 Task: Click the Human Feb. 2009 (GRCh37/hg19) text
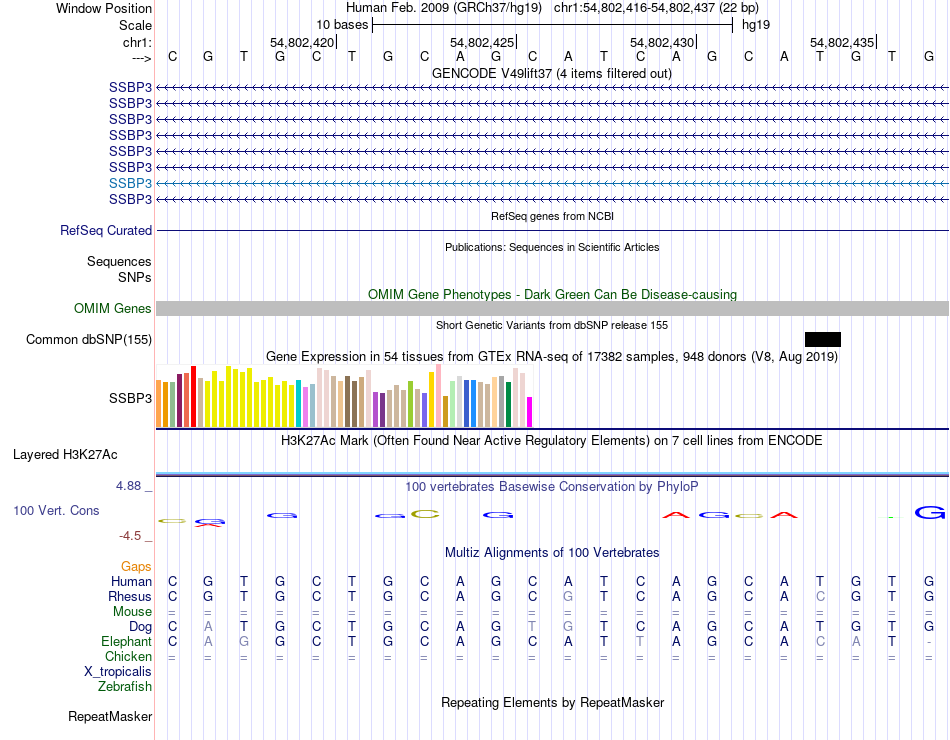(445, 8)
